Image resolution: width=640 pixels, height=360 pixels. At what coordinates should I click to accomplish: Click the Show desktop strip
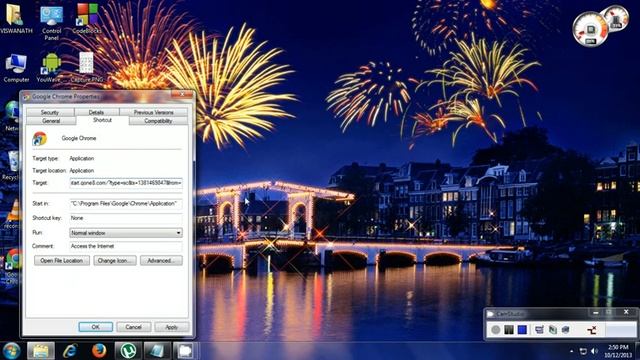click(638, 351)
